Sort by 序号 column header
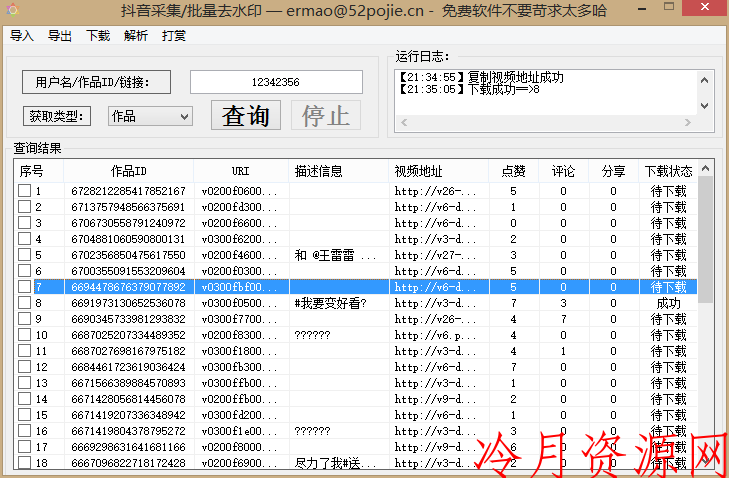Screen dimensions: 729x478 click(x=39, y=171)
